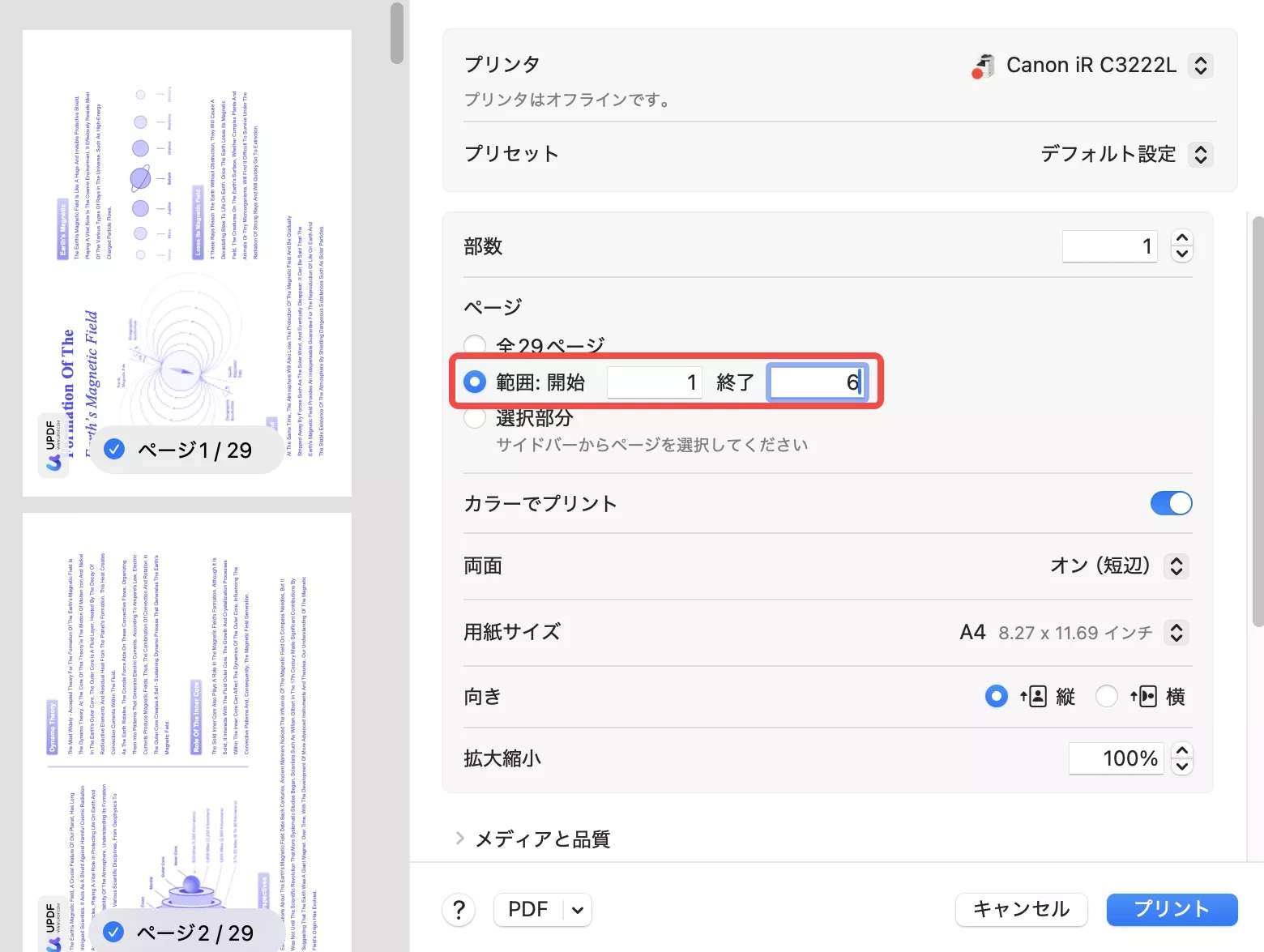Click the 部数 copies stepper arrows
This screenshot has height=952, width=1264.
click(x=1182, y=246)
